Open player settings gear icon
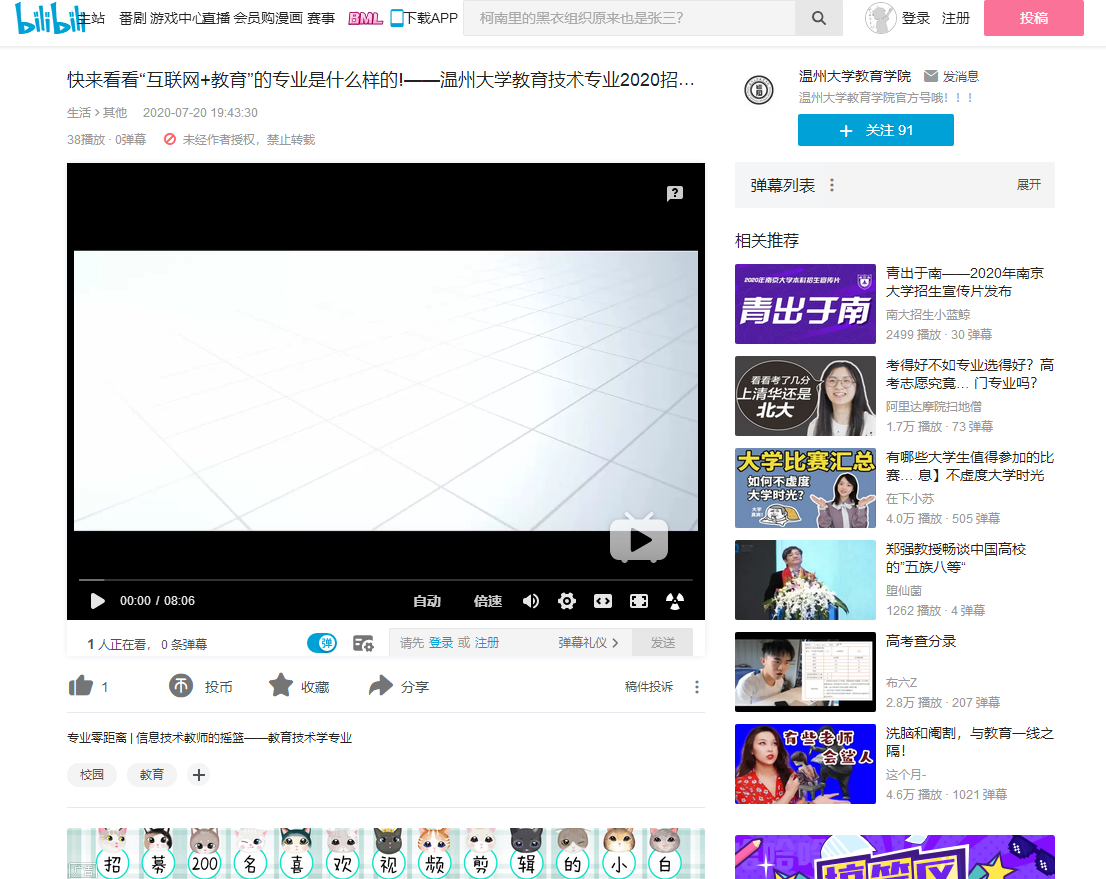Viewport: 1106px width, 879px height. pos(567,601)
